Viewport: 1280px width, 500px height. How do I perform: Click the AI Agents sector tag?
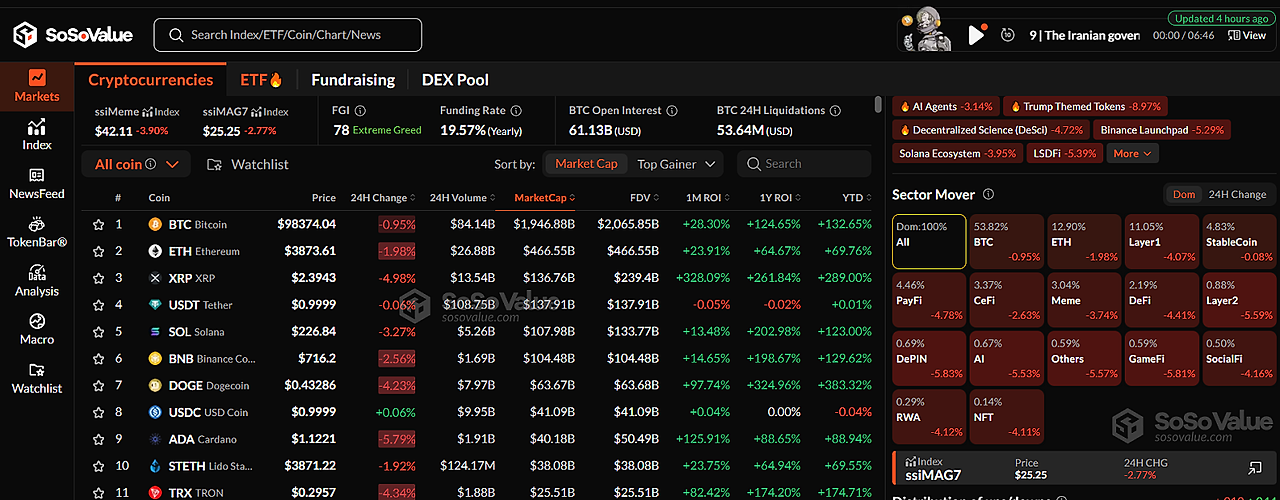point(945,106)
